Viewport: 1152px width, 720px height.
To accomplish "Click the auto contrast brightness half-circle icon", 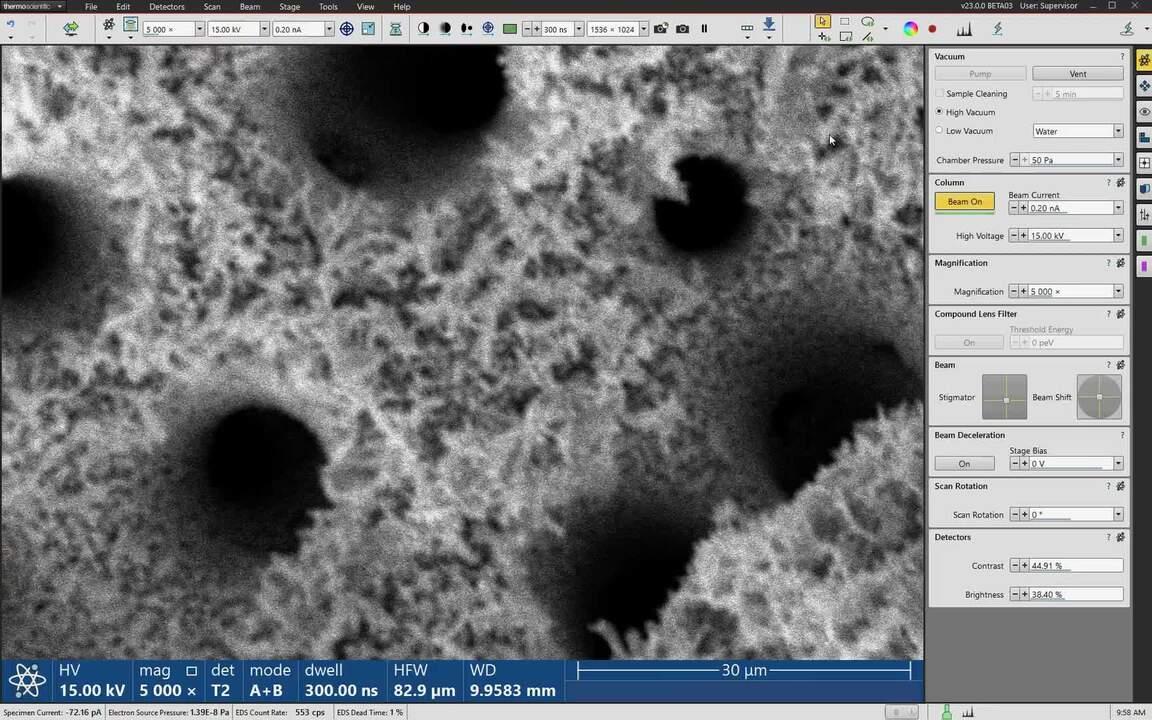I will click(x=423, y=29).
